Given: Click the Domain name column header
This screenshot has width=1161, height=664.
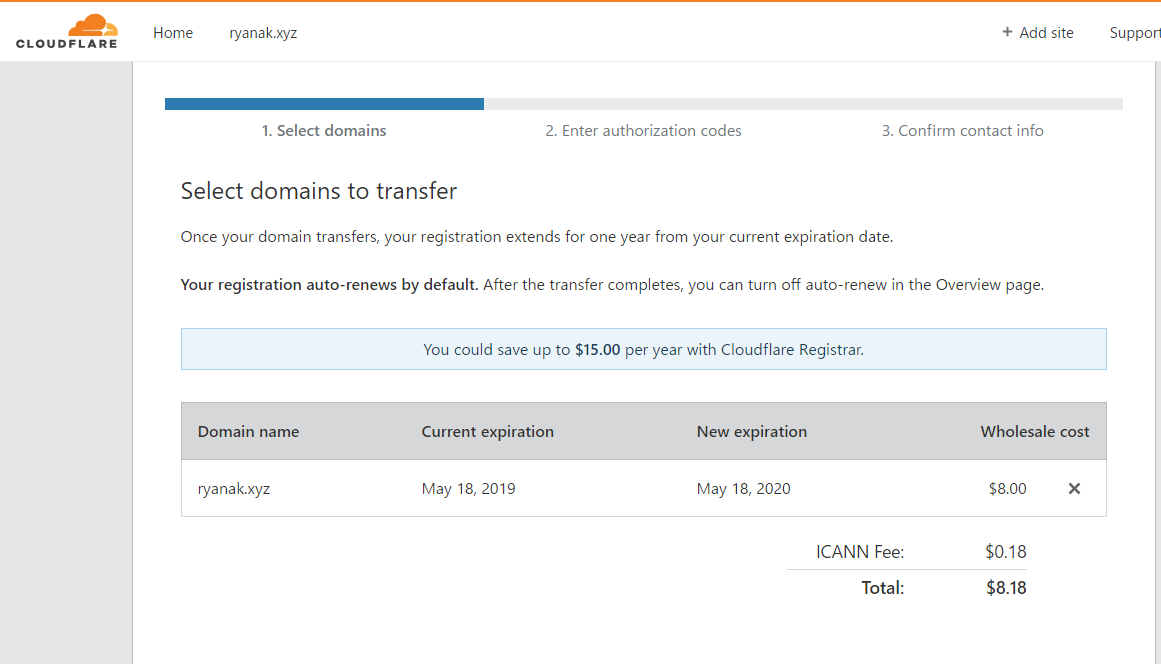Looking at the screenshot, I should [248, 432].
